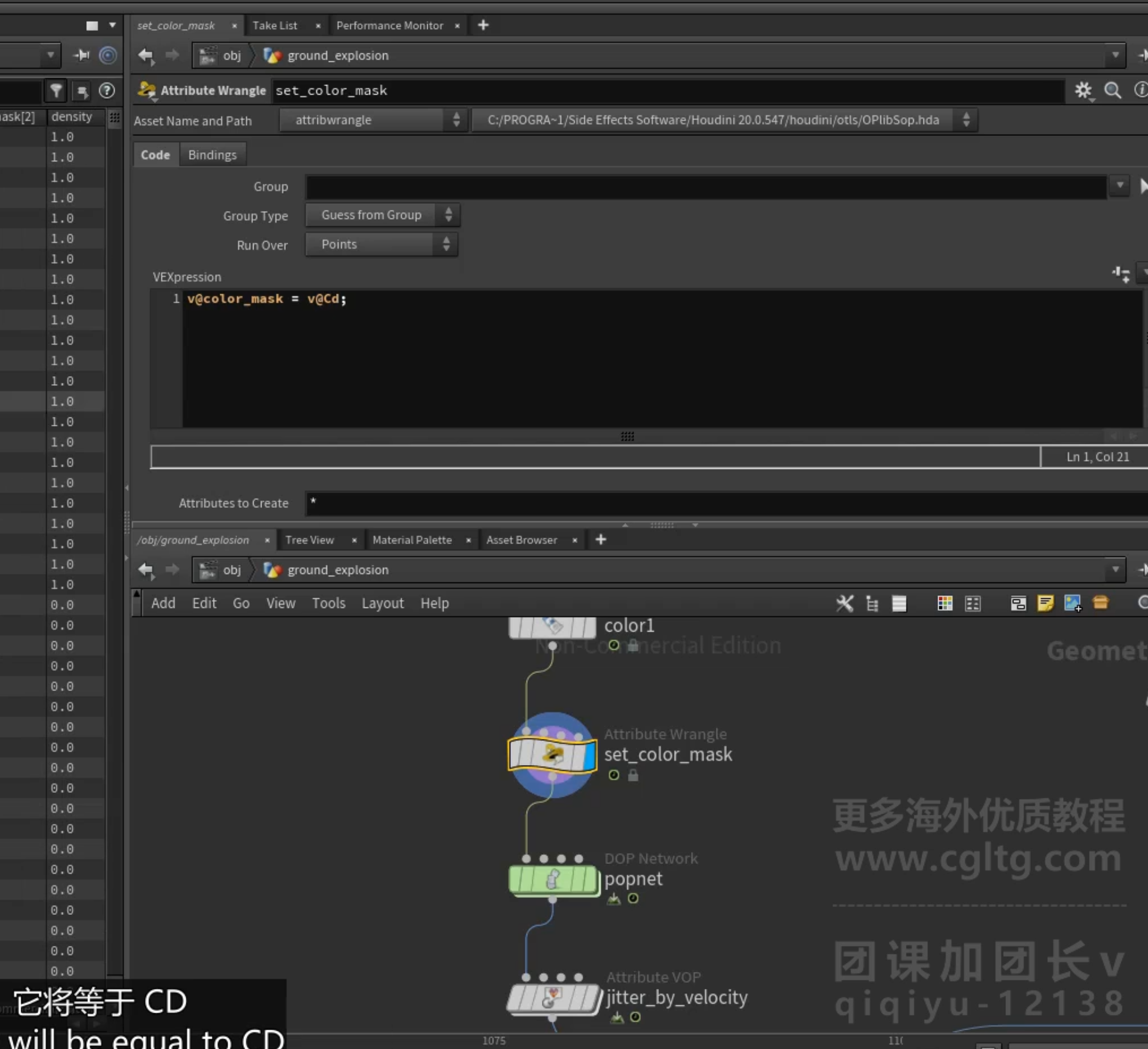
Task: Expand the Group Type dropdown
Action: coord(382,215)
